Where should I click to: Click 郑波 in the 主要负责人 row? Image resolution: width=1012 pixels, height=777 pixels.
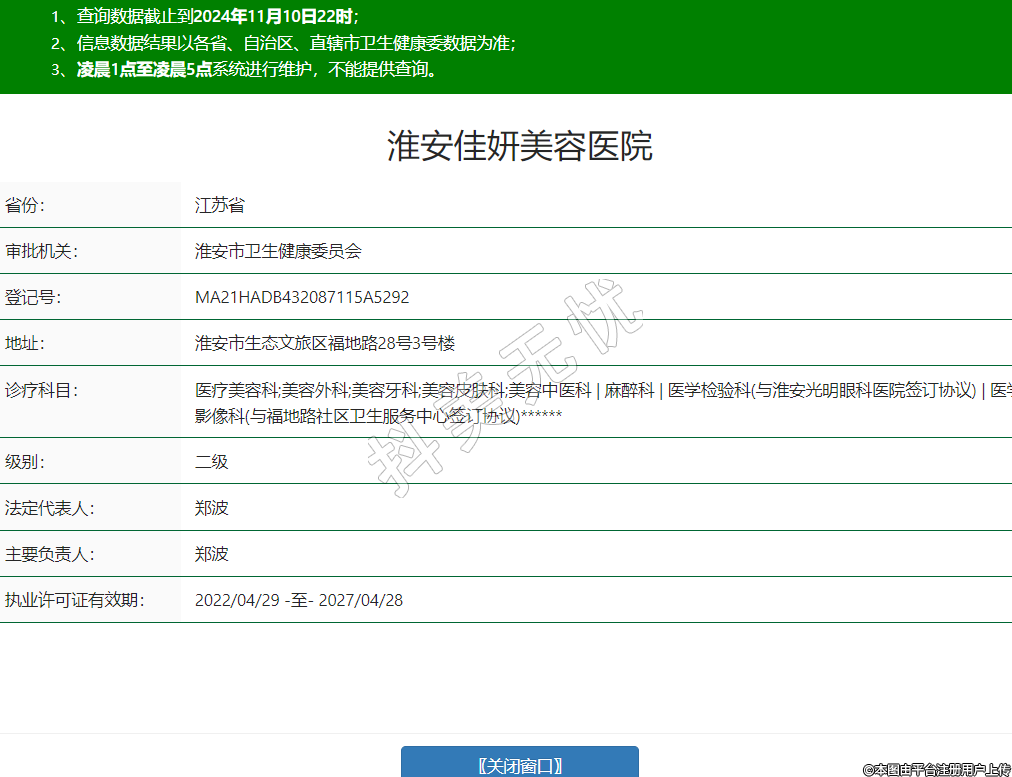tap(212, 554)
